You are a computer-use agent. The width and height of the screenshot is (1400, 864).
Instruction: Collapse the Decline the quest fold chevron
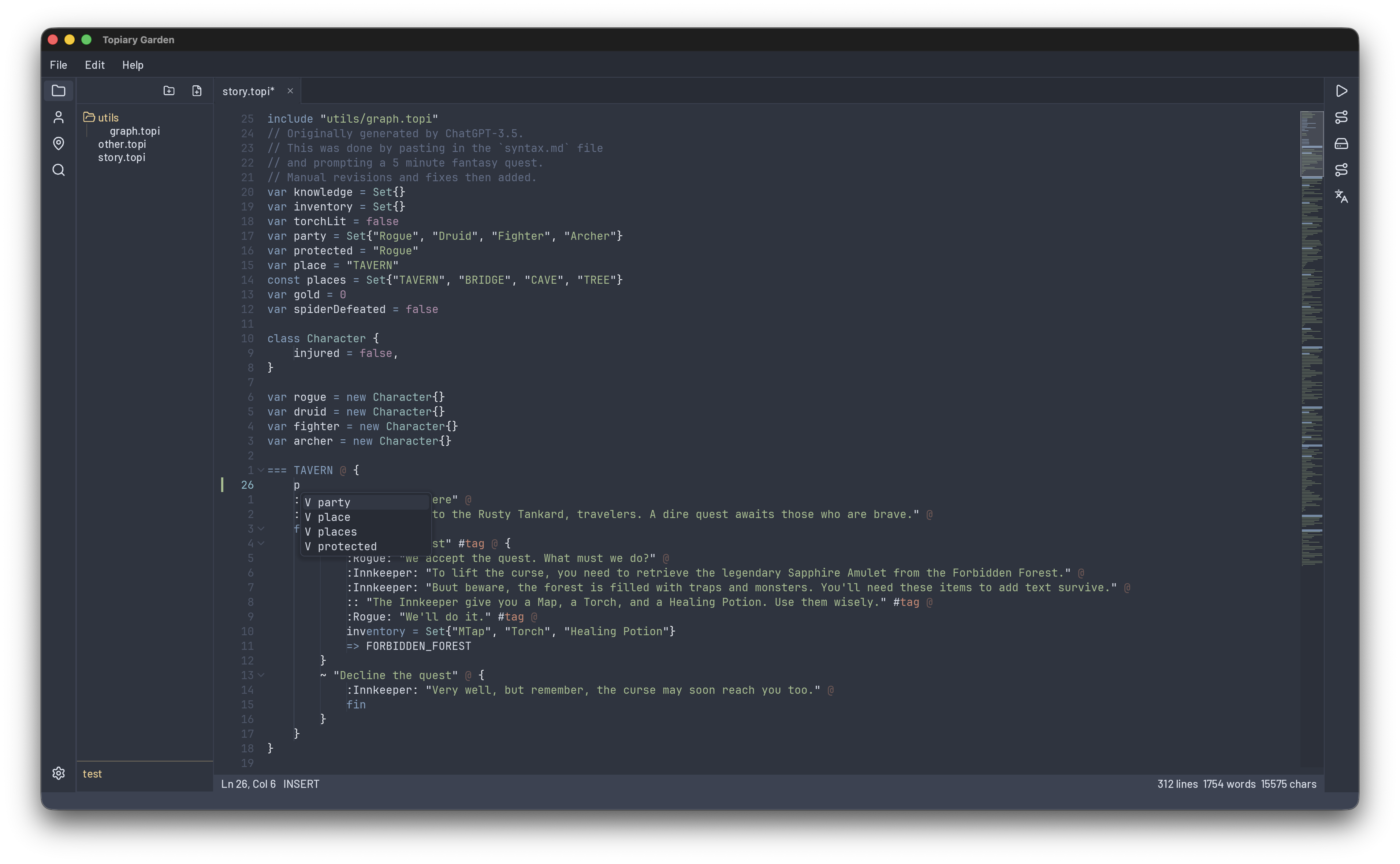(x=261, y=675)
